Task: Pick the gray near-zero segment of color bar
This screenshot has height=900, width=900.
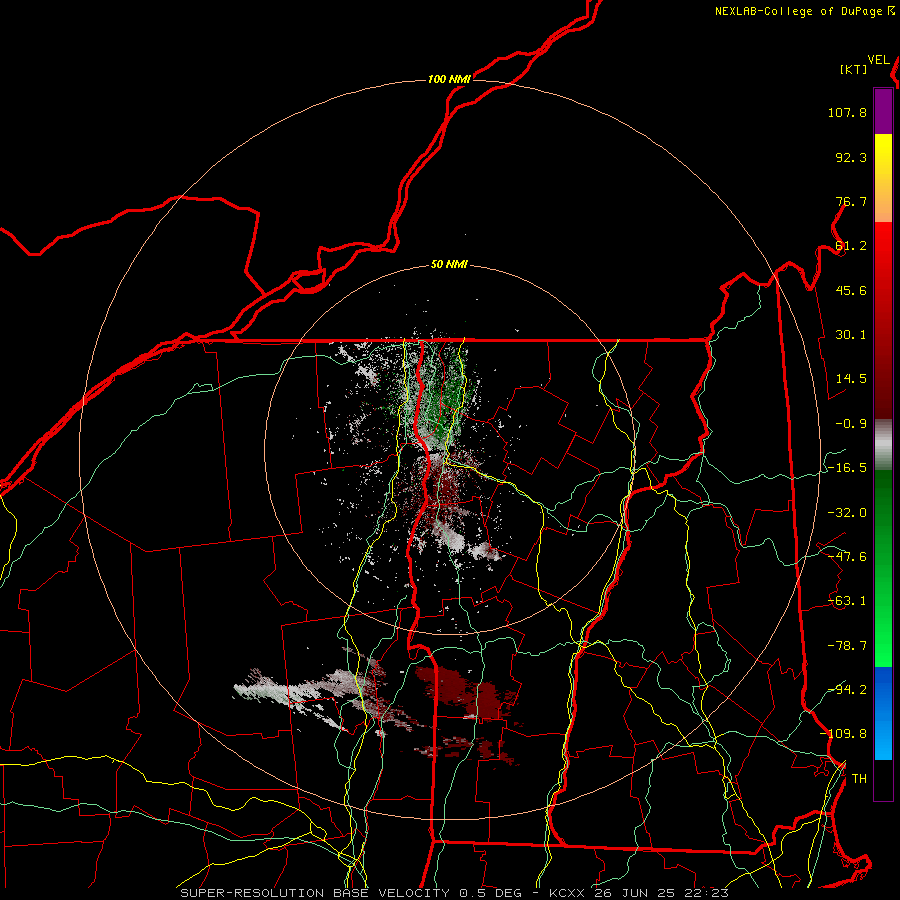Action: (x=883, y=445)
